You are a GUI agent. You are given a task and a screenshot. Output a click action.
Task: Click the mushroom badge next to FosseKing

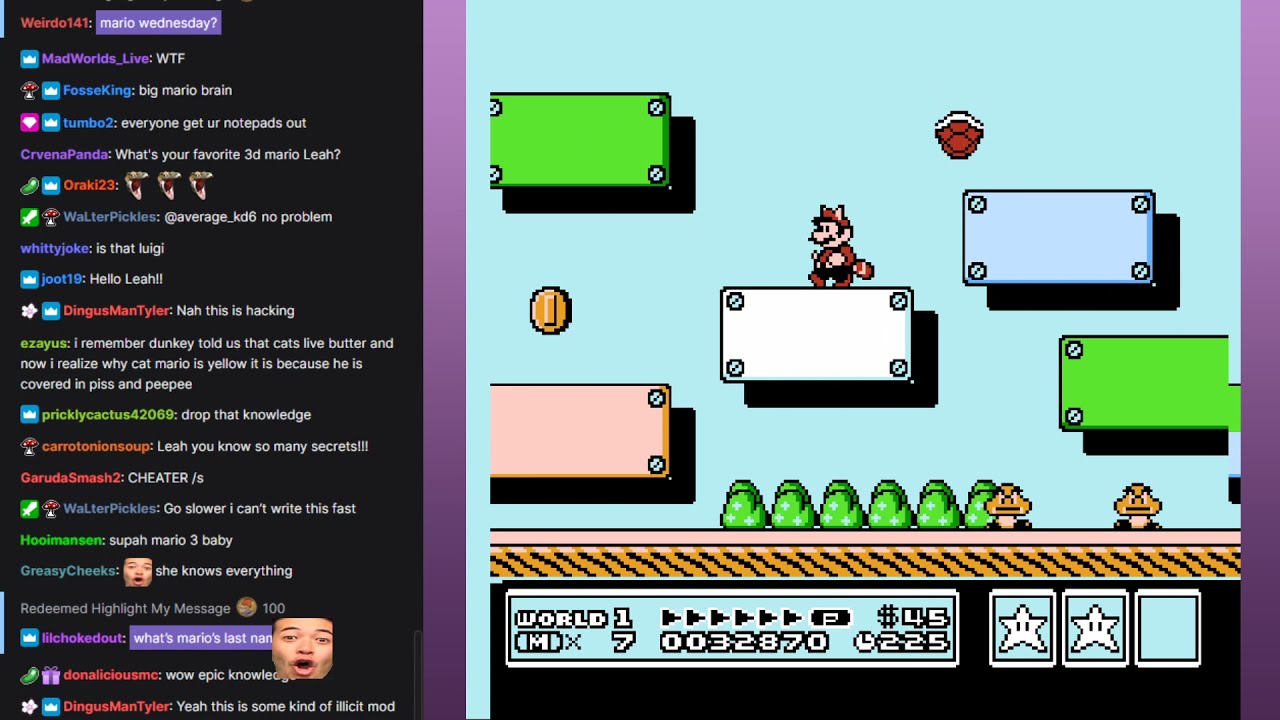click(x=29, y=90)
